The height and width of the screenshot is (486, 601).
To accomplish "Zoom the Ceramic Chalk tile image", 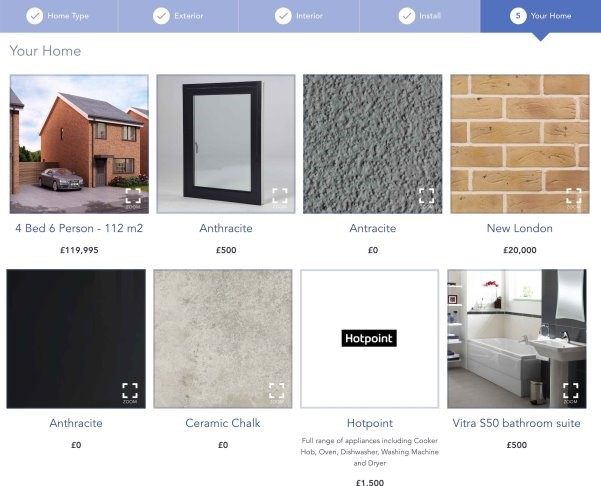I will tap(277, 393).
